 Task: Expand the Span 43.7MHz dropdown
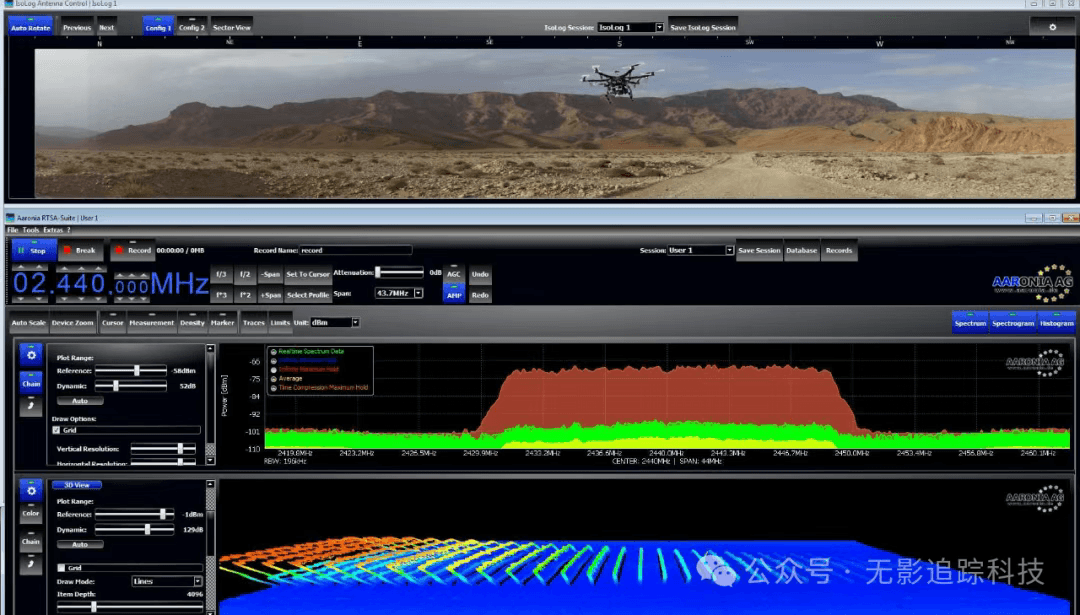coord(418,294)
